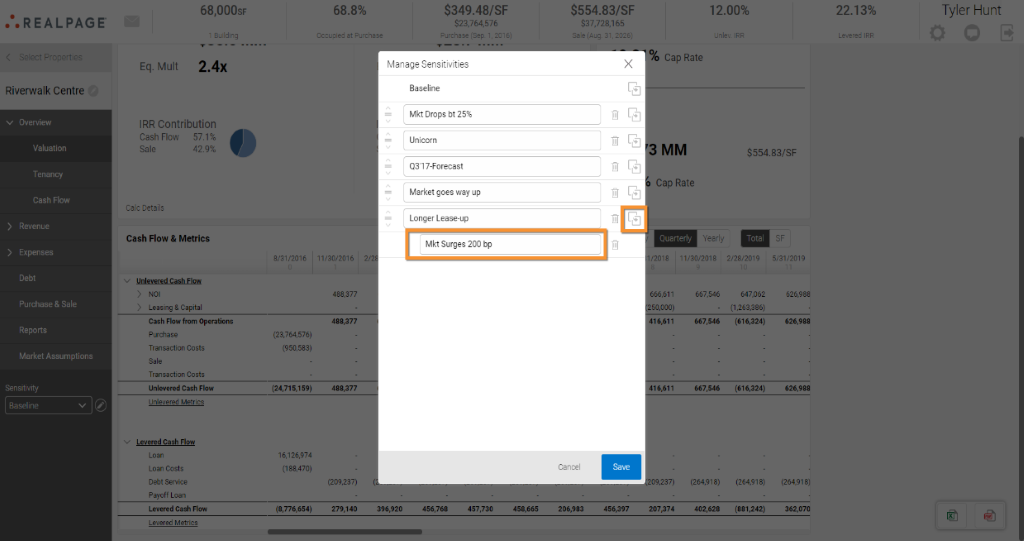Grab reorder handle for Mkt Drops bt 25%
The height and width of the screenshot is (541, 1024).
(x=389, y=114)
